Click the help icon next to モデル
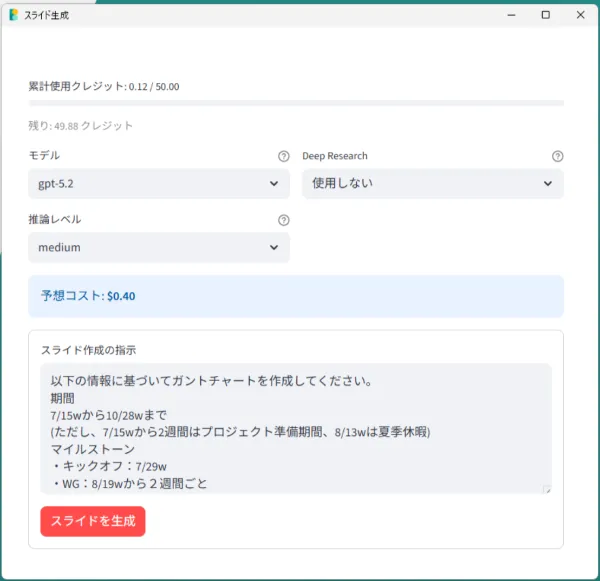Viewport: 600px width, 581px height. 284,156
